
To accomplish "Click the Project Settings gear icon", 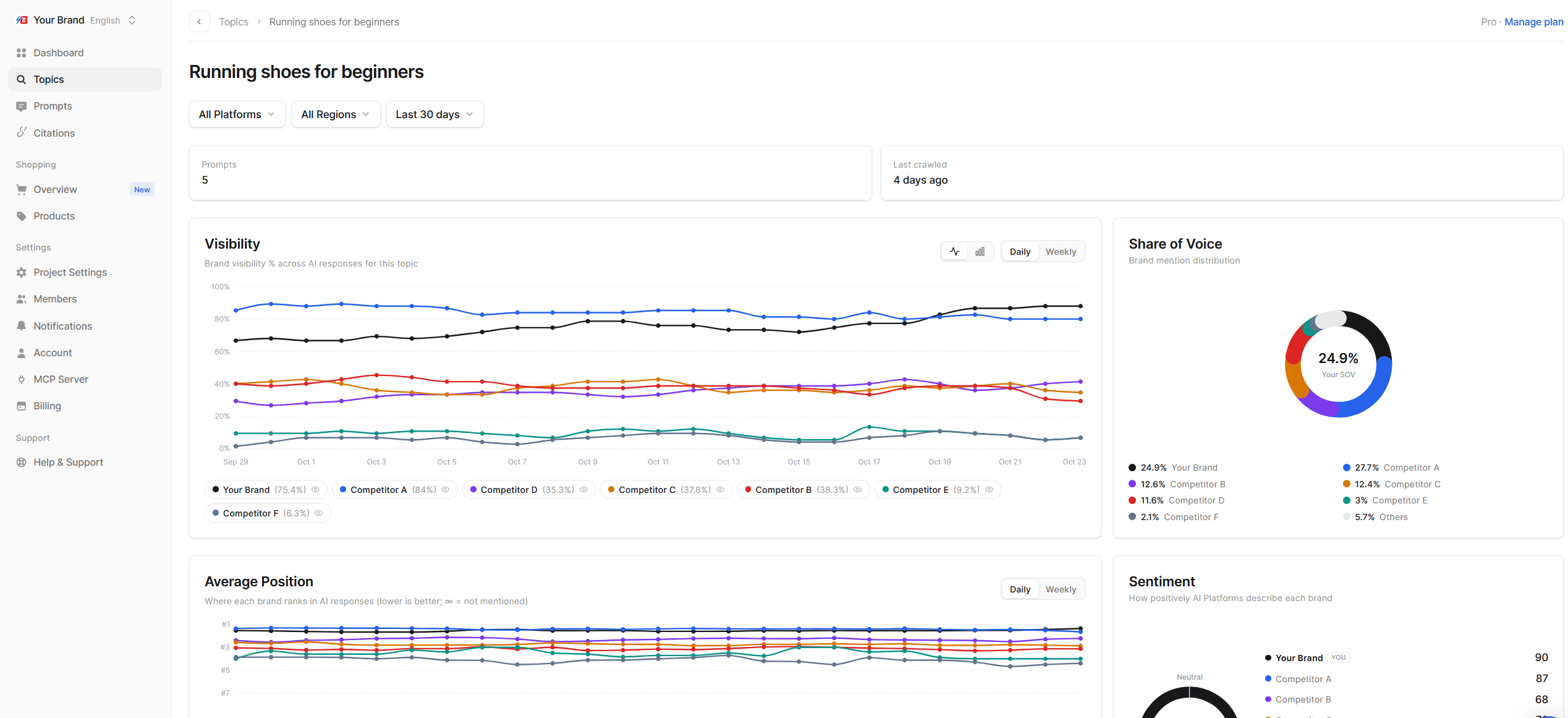I will (22, 272).
